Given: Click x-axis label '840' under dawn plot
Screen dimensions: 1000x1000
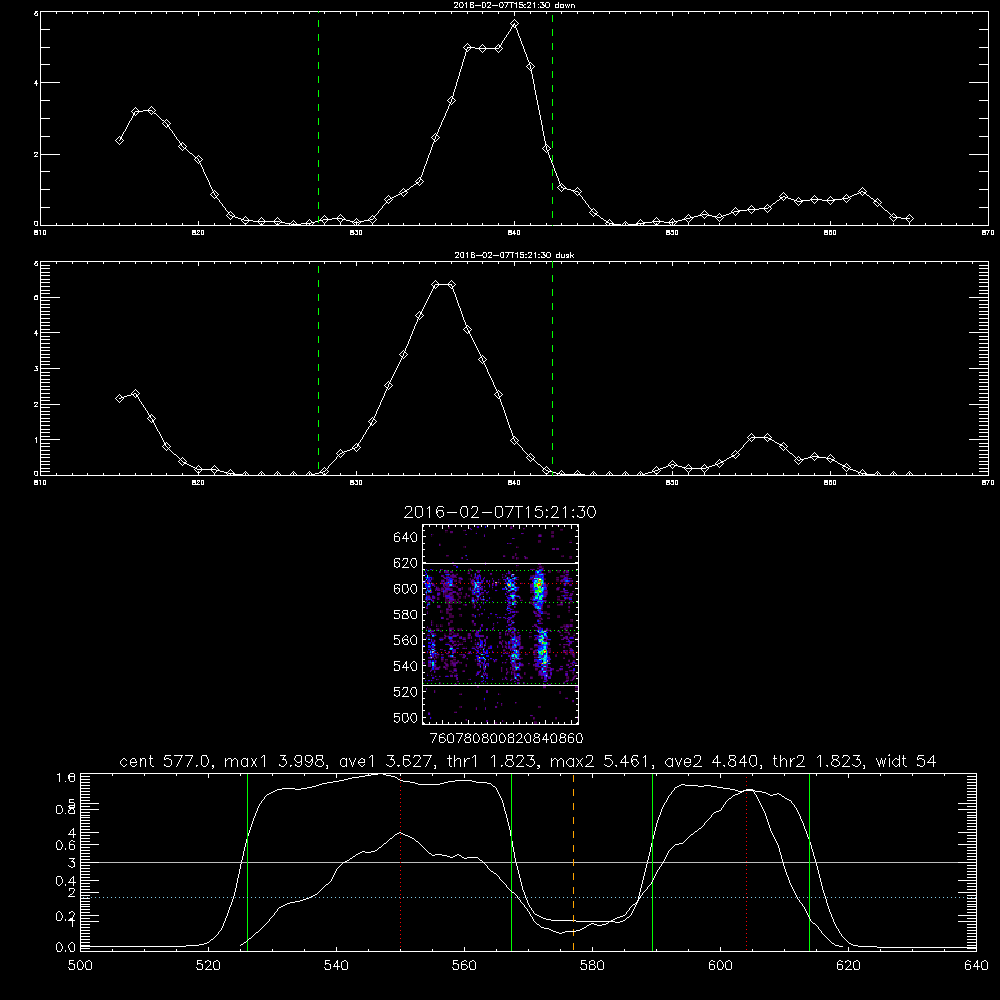Looking at the screenshot, I should coord(514,233).
